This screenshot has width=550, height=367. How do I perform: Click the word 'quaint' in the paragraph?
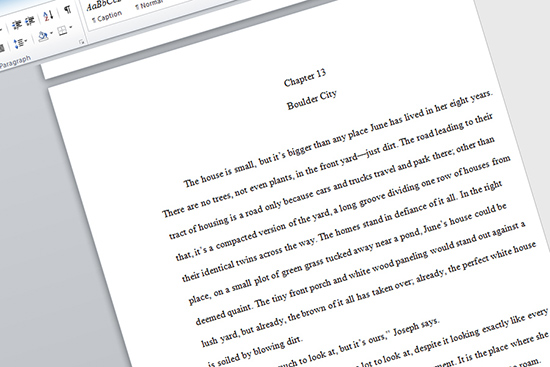239,309
